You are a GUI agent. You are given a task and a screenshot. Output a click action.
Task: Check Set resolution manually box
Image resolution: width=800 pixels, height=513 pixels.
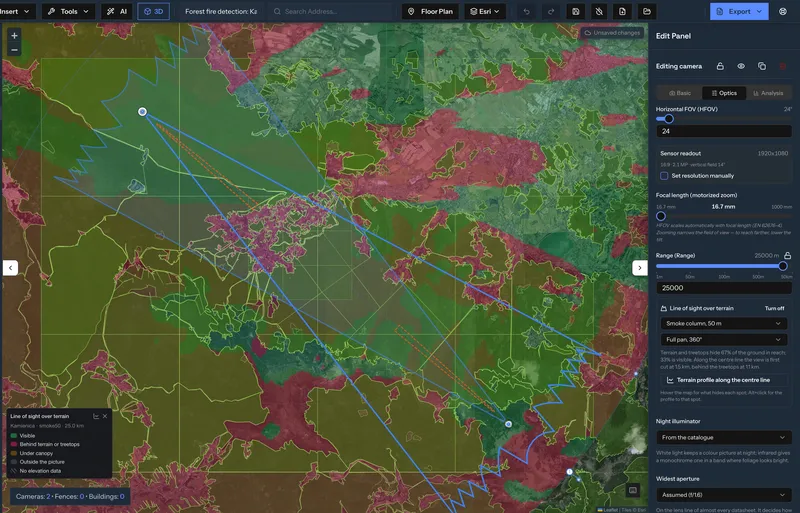[x=664, y=176]
